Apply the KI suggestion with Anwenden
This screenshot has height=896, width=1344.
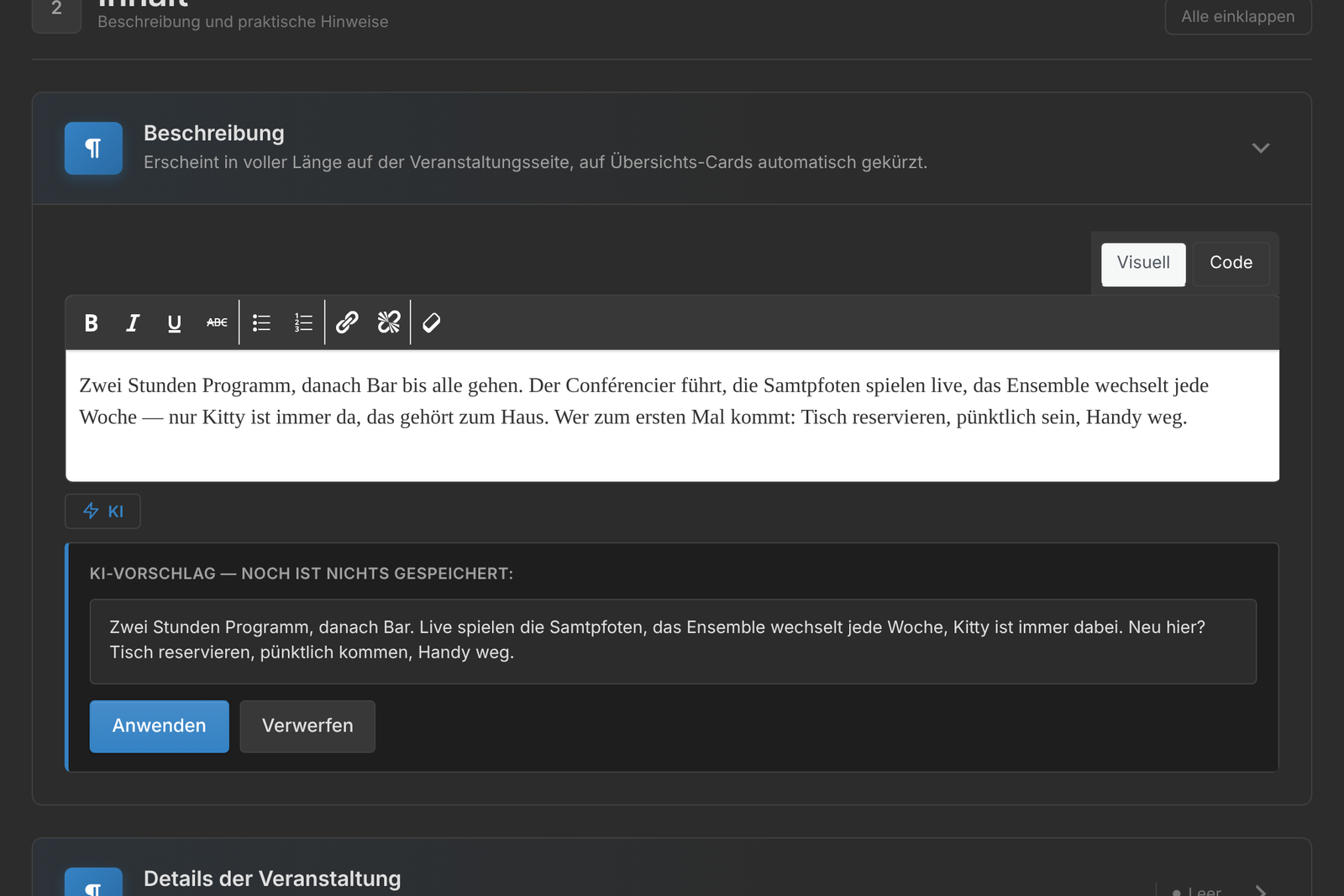(x=160, y=726)
